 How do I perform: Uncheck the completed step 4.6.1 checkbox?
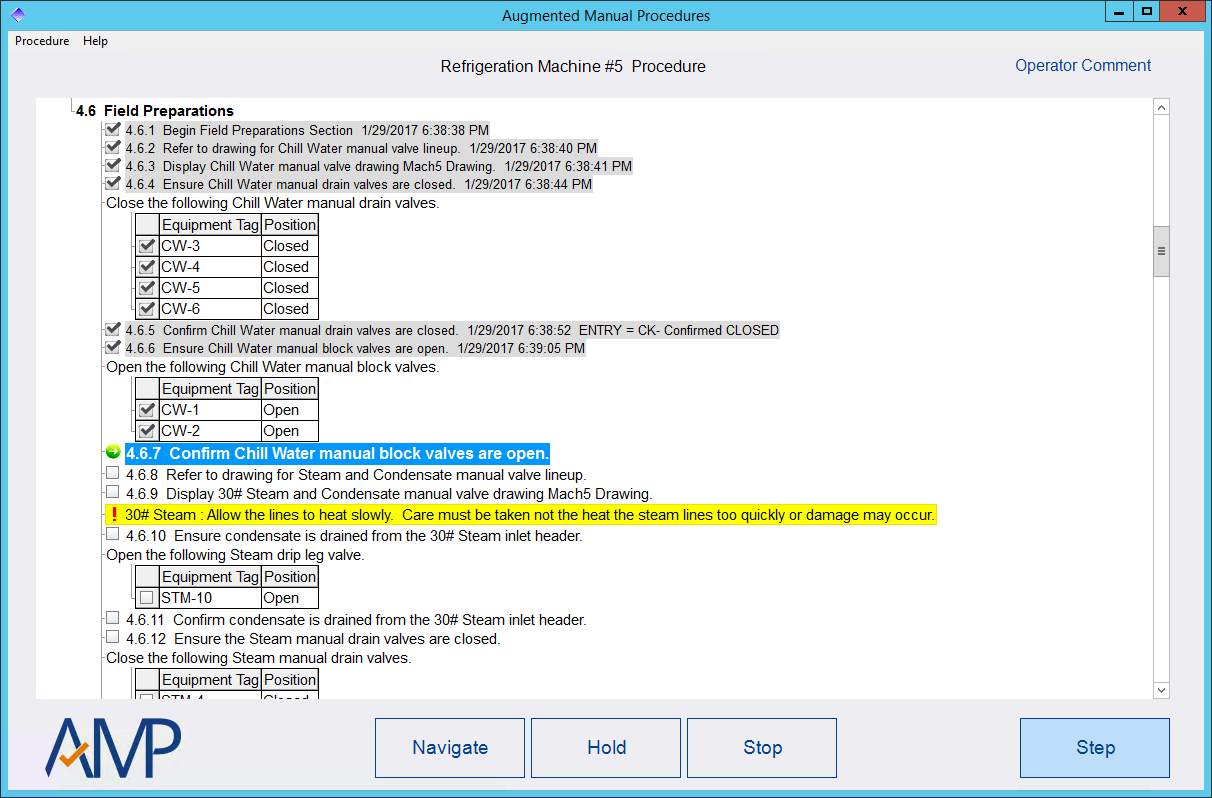112,128
